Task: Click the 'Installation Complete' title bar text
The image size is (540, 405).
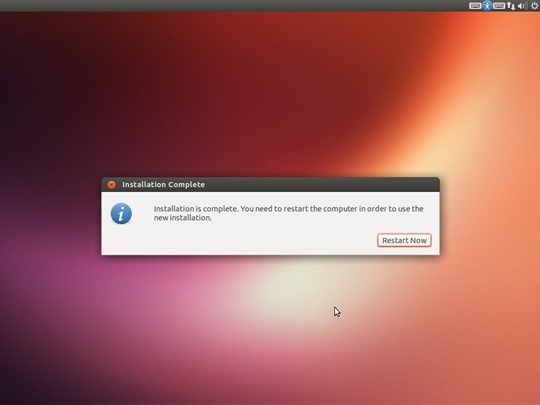Action: point(164,185)
